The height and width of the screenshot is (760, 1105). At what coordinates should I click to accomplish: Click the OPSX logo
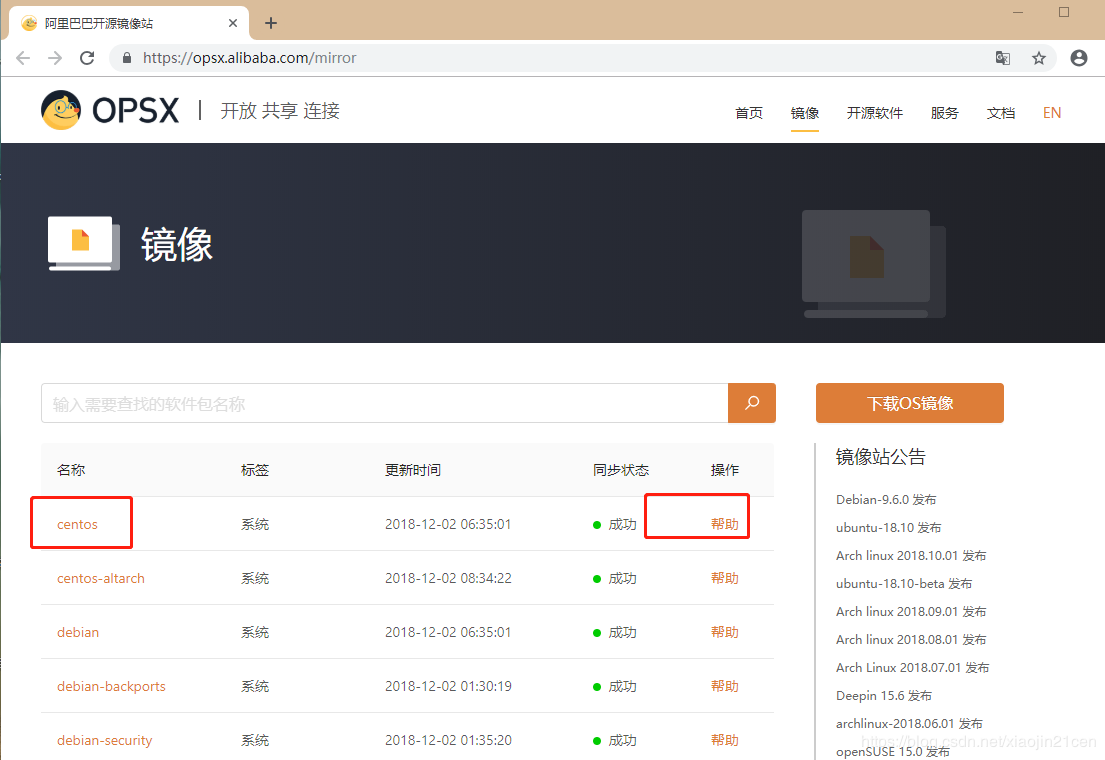click(x=110, y=110)
